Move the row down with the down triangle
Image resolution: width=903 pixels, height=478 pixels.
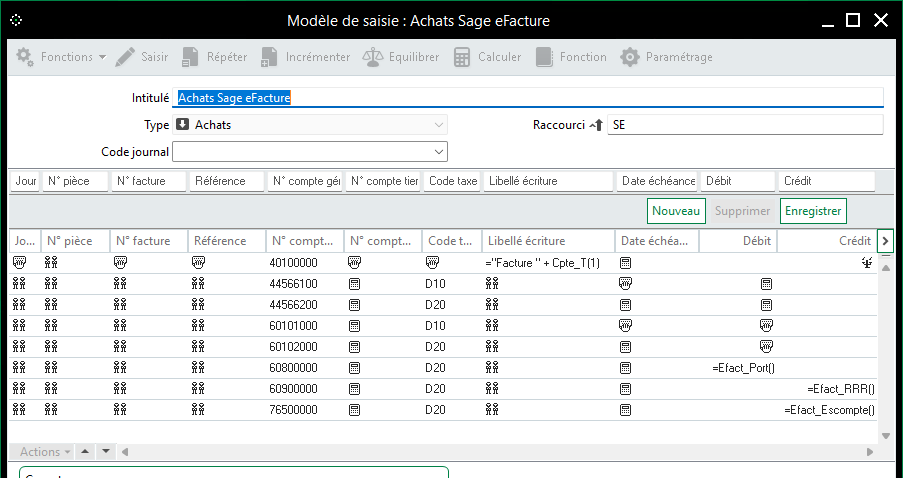(x=106, y=451)
